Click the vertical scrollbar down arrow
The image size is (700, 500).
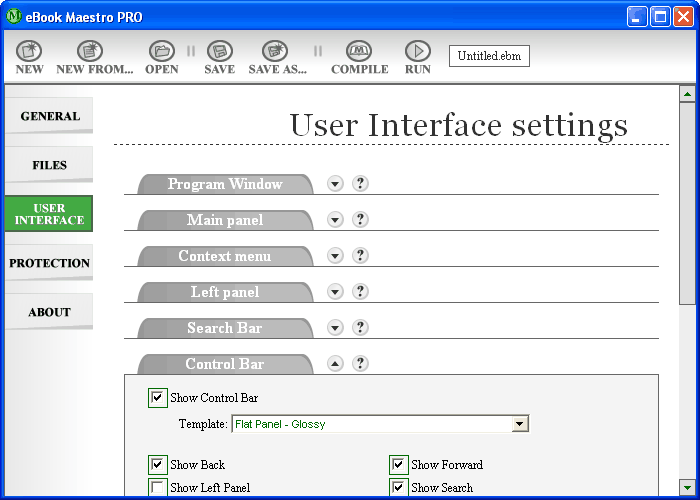pyautogui.click(x=687, y=489)
